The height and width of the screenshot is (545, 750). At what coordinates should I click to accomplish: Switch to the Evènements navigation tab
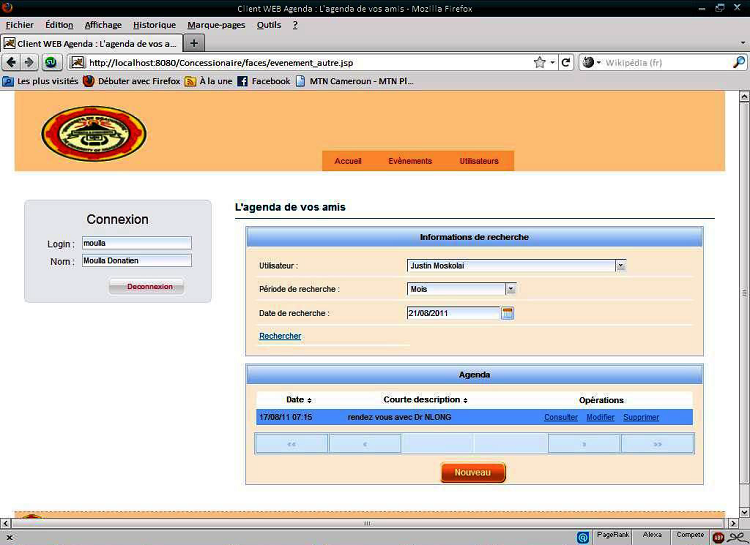[410, 161]
